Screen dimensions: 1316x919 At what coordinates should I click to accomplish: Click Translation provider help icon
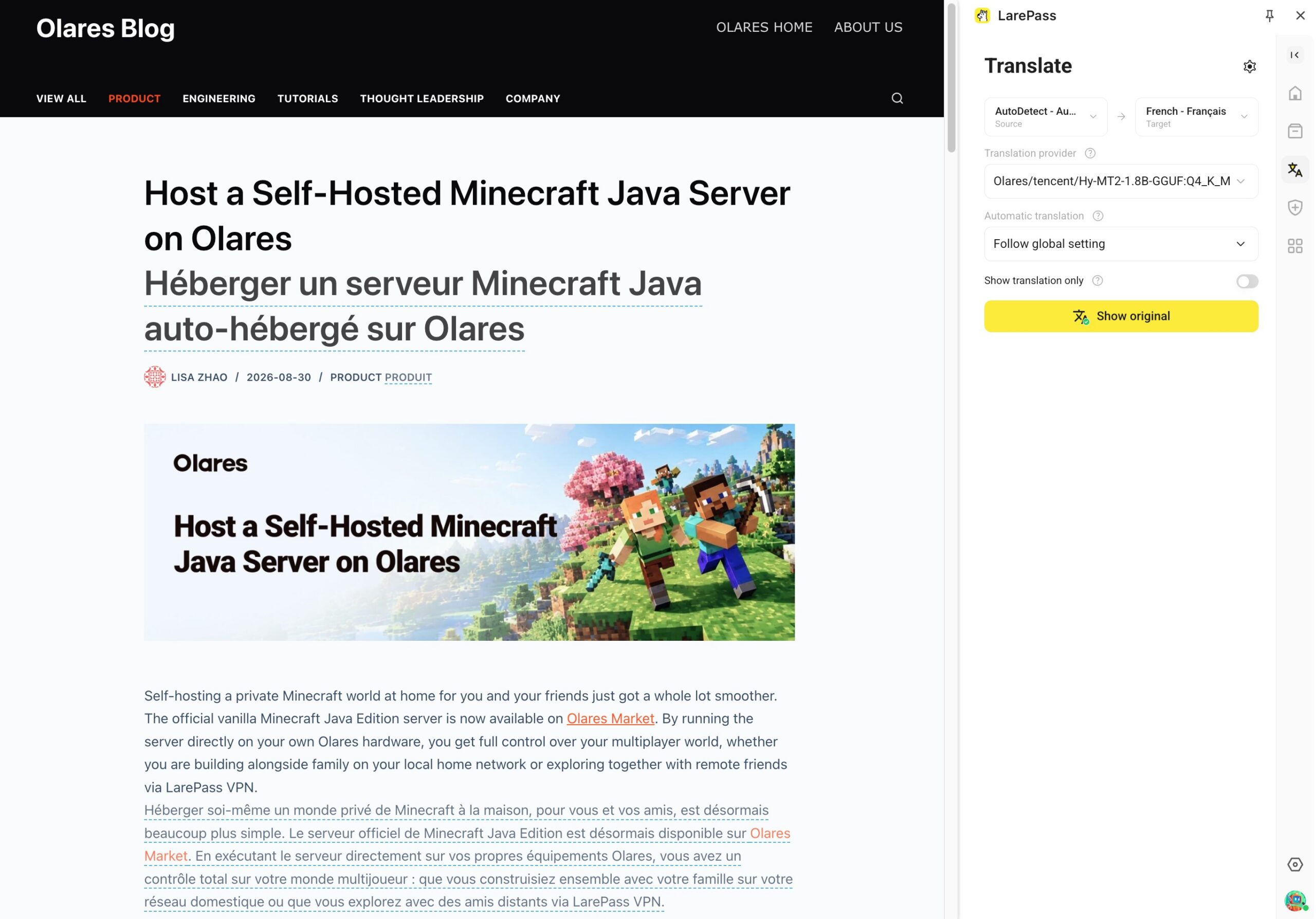pos(1090,153)
